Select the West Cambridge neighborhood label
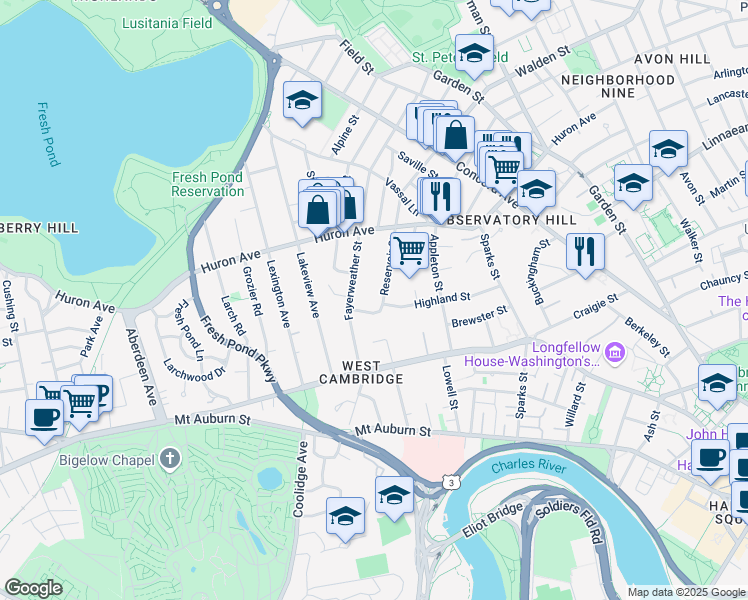748x600 pixels. coord(360,372)
